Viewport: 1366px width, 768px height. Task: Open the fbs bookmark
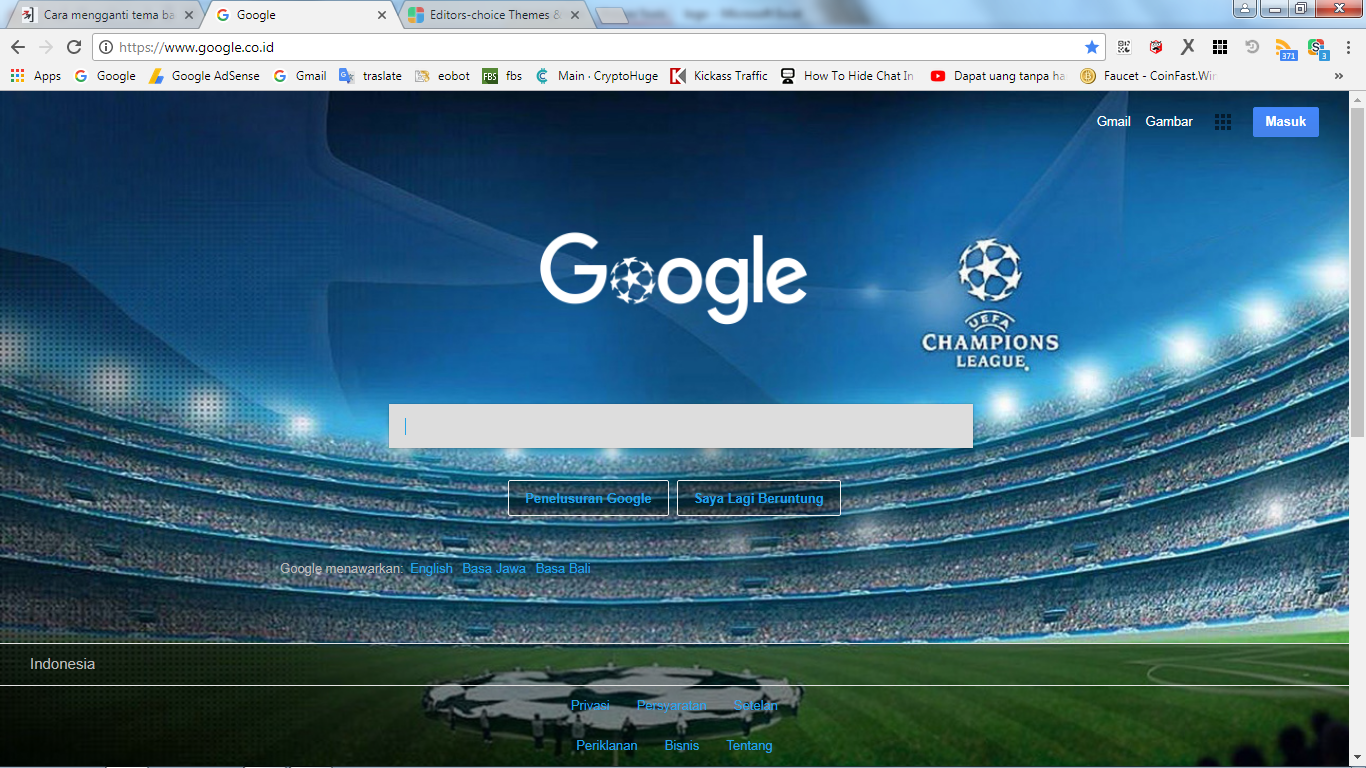point(502,76)
